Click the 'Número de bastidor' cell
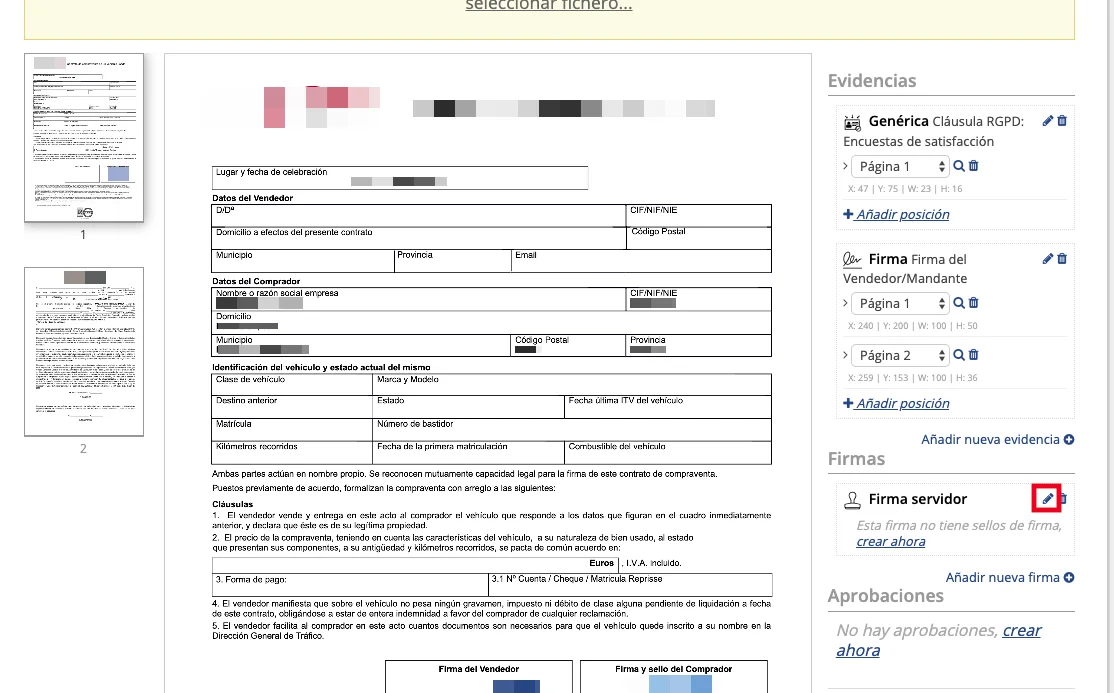The height and width of the screenshot is (693, 1114). click(572, 429)
